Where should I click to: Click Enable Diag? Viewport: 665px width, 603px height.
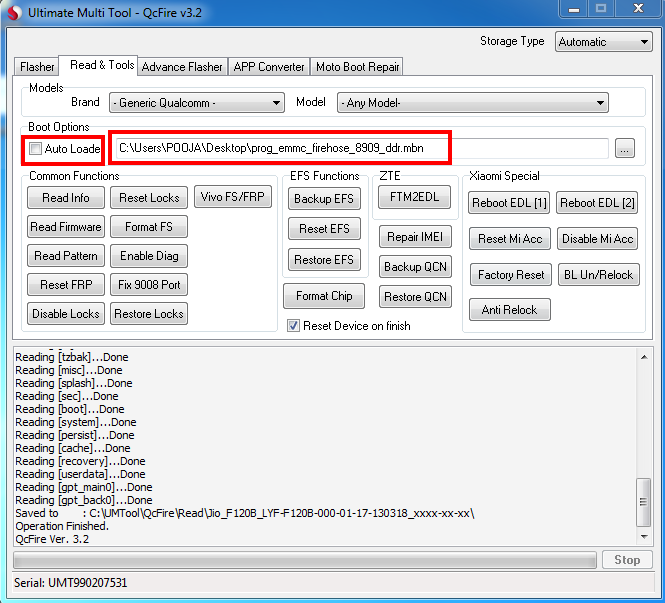[x=149, y=256]
